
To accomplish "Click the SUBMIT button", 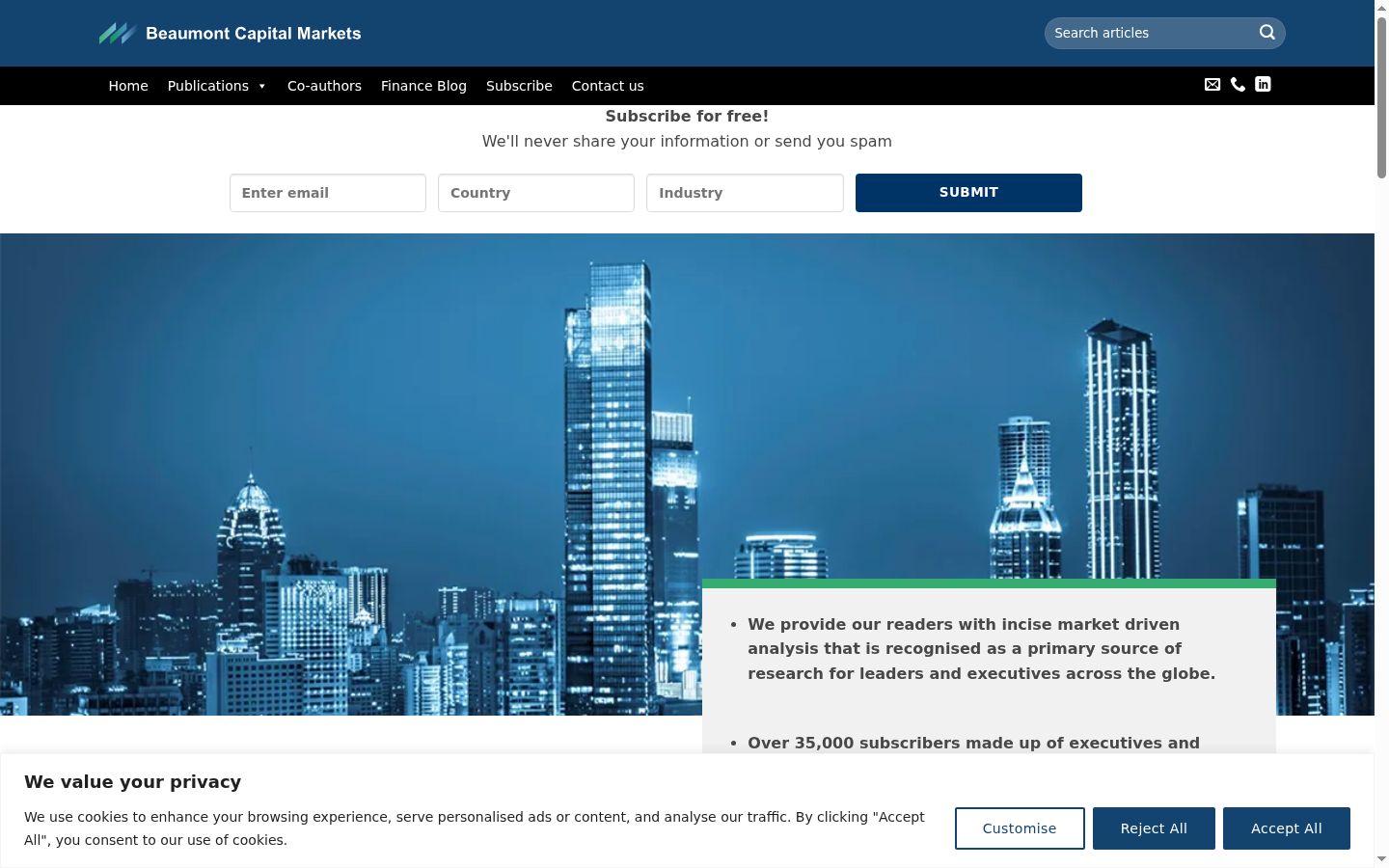I will (968, 193).
